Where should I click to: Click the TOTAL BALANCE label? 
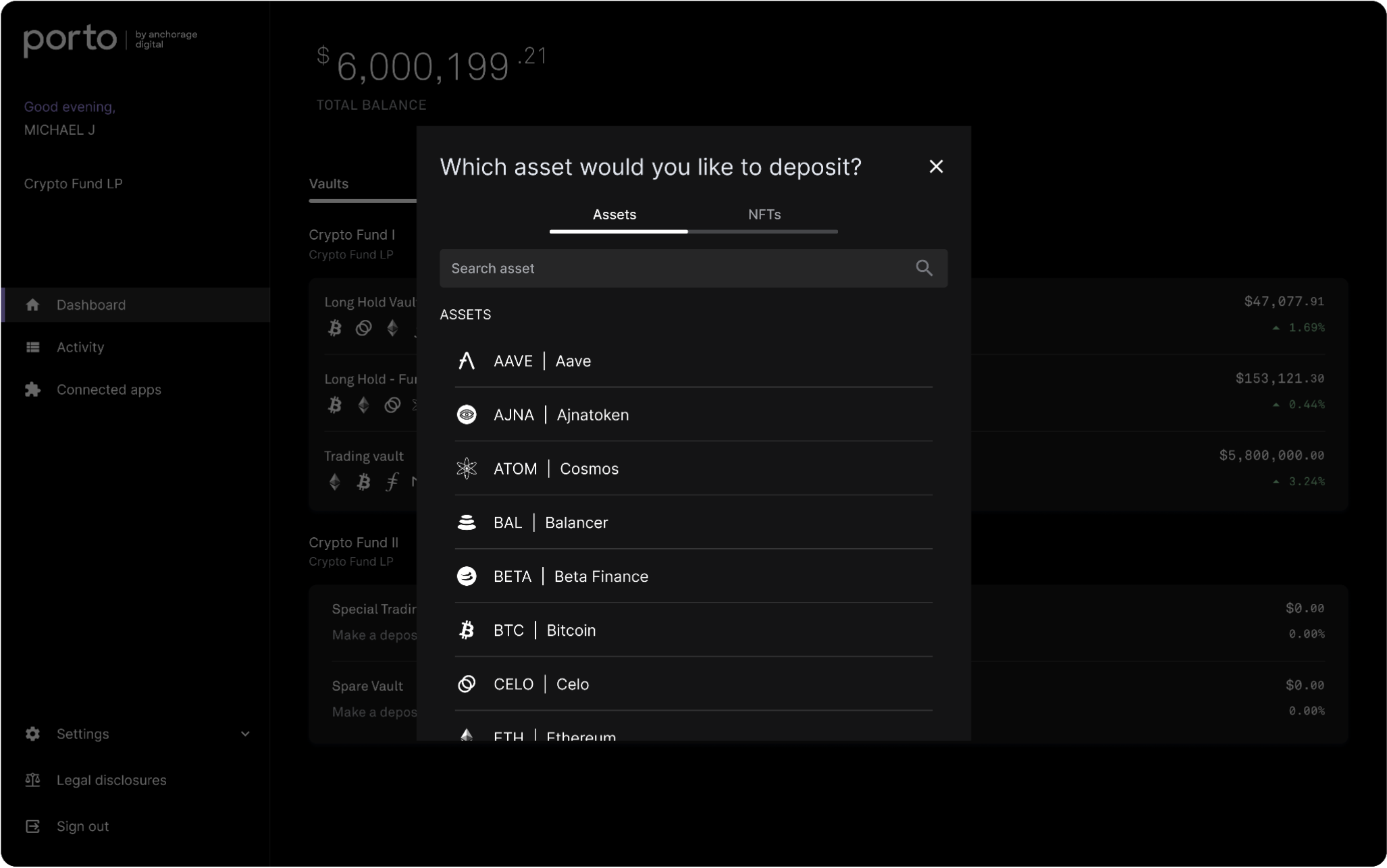[x=371, y=105]
